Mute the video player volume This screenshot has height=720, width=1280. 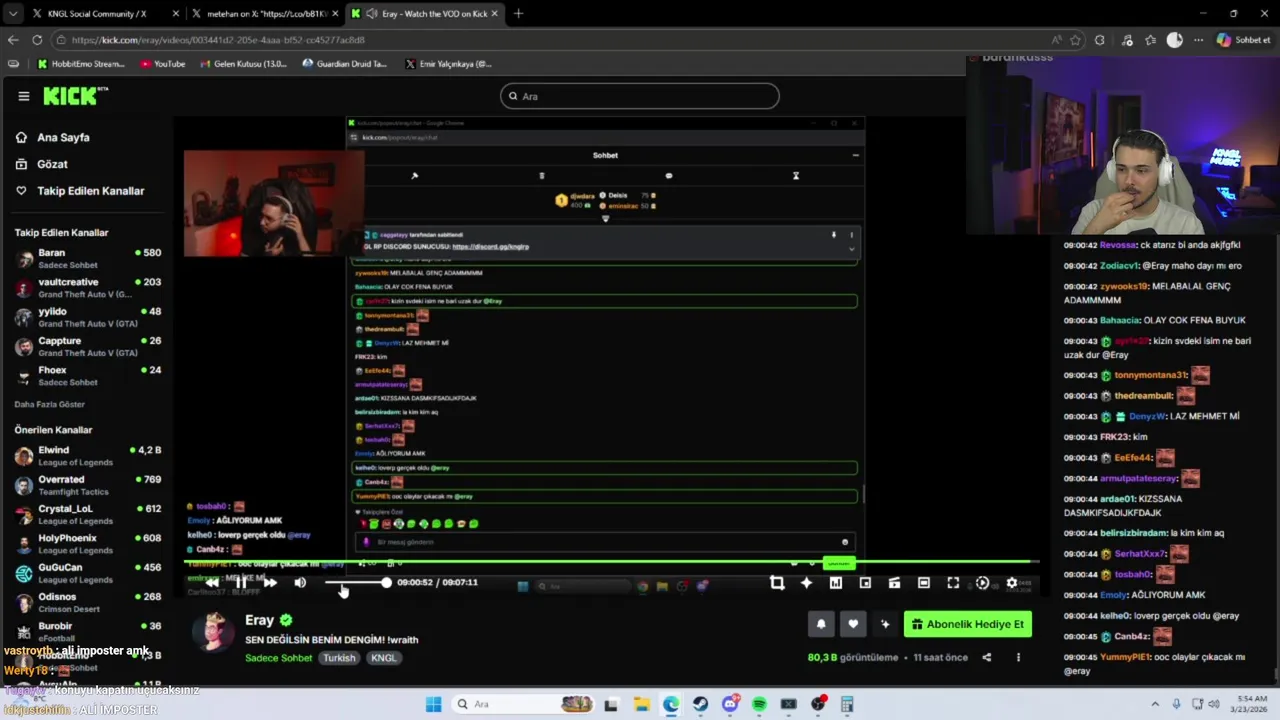click(x=300, y=582)
